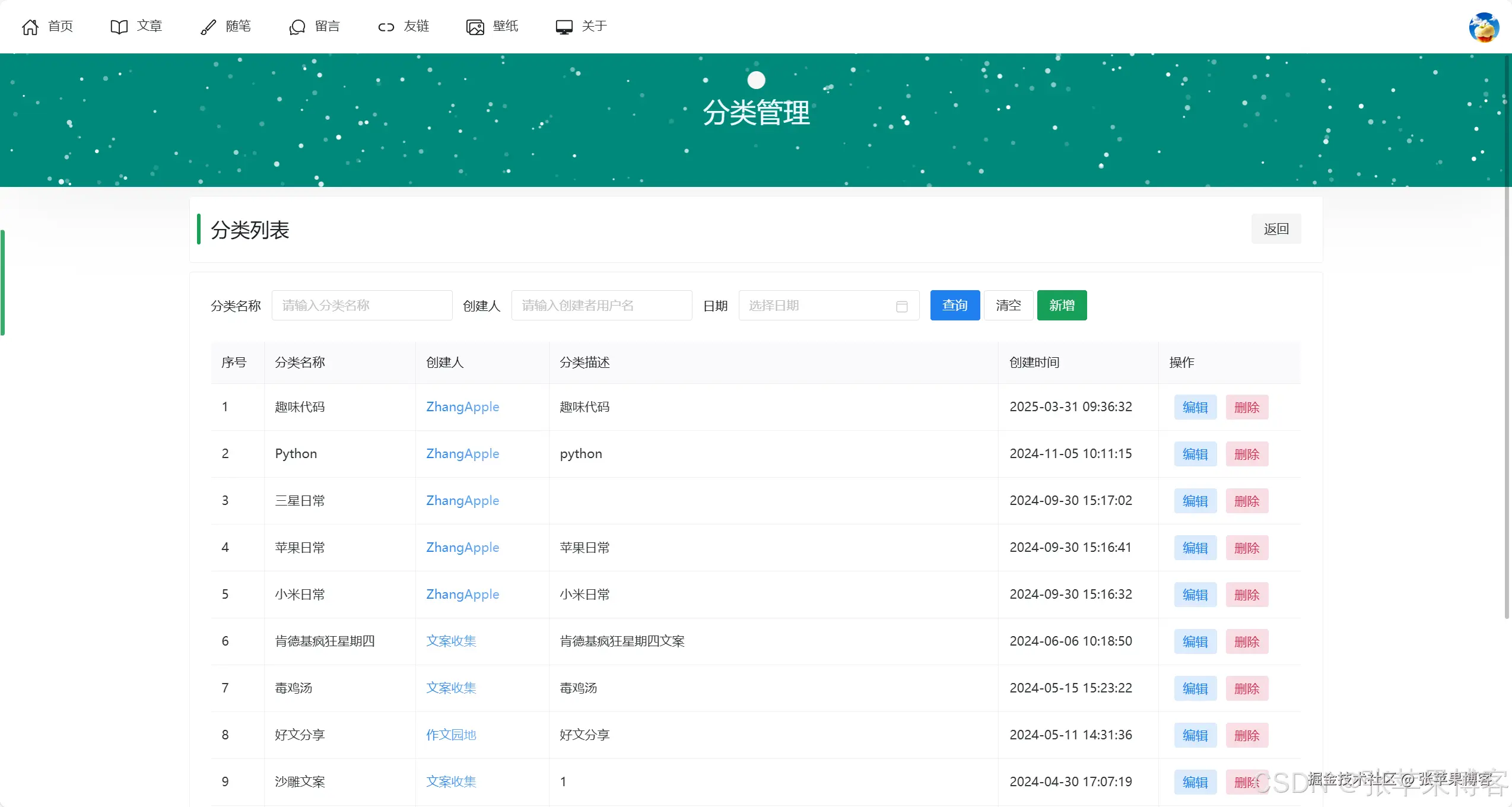
Task: Go to the 留言 menu item
Action: pyautogui.click(x=328, y=26)
